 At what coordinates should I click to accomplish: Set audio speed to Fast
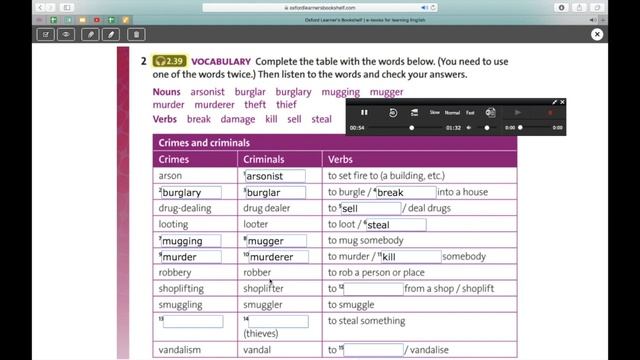click(470, 113)
